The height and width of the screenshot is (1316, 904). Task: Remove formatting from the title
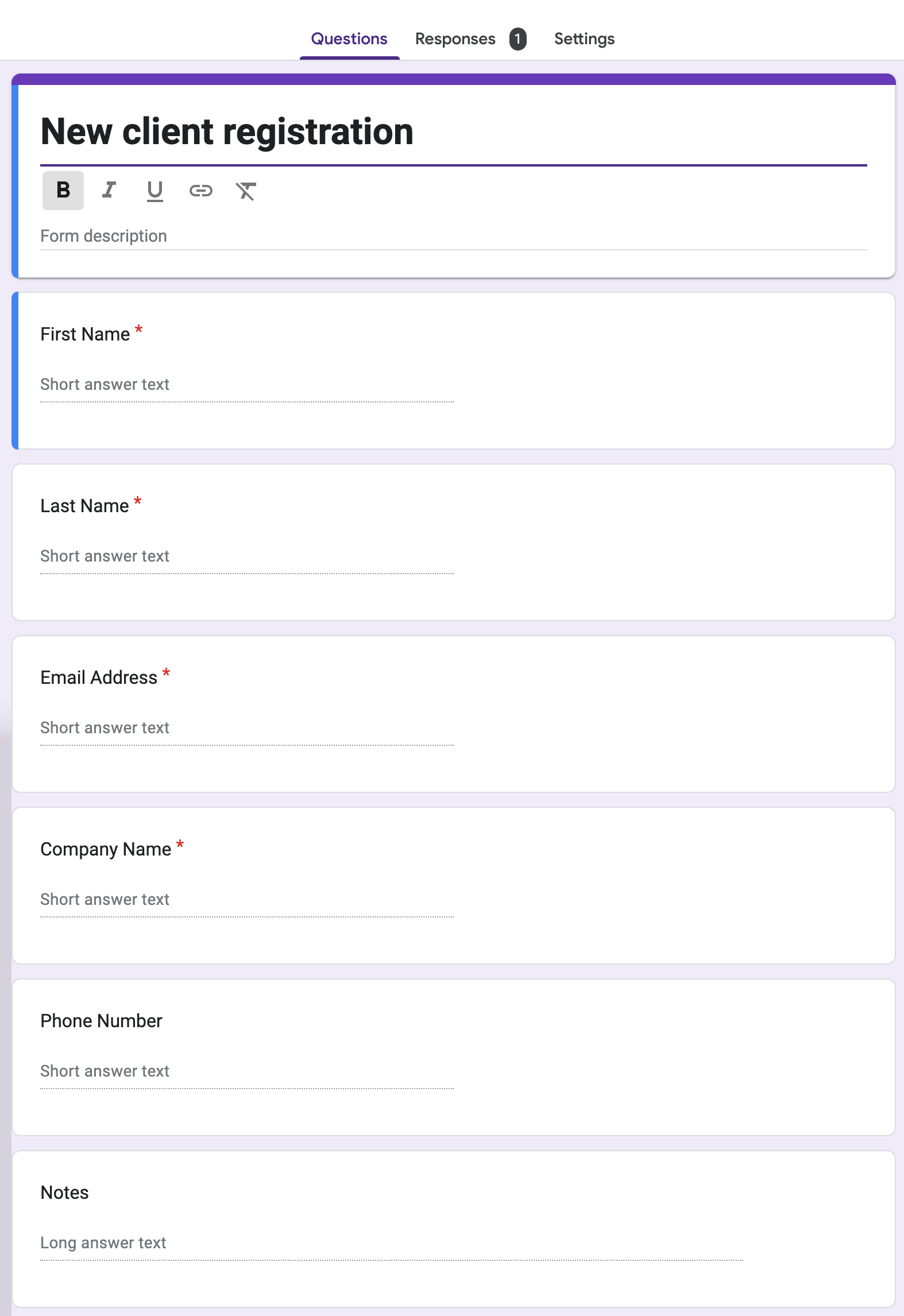(246, 190)
